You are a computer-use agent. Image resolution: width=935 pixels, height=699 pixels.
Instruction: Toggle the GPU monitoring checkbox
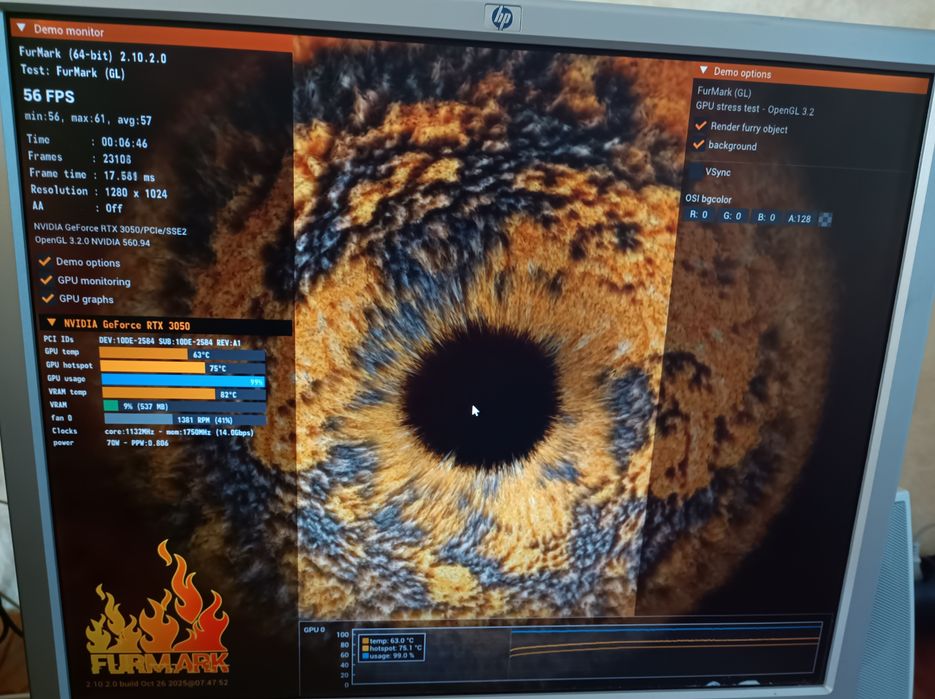click(46, 280)
